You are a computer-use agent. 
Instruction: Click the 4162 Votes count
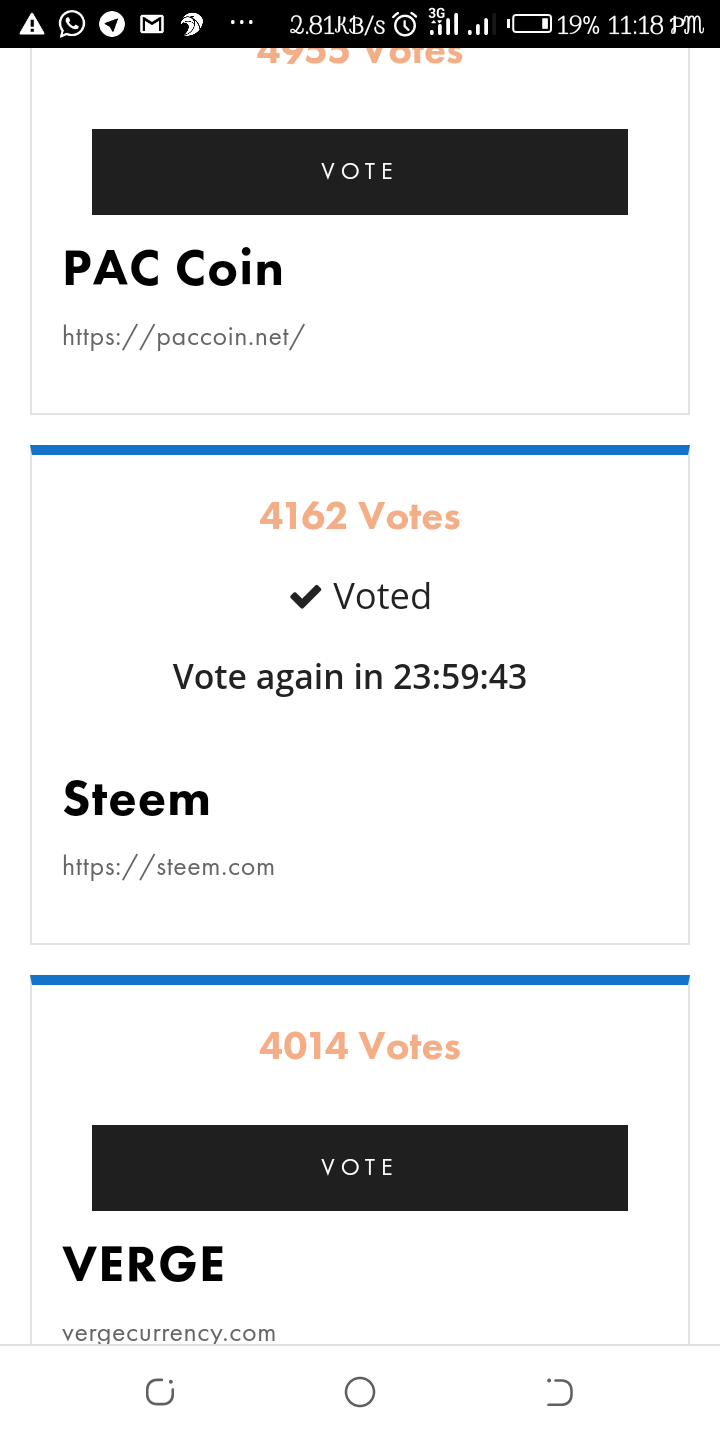[360, 517]
